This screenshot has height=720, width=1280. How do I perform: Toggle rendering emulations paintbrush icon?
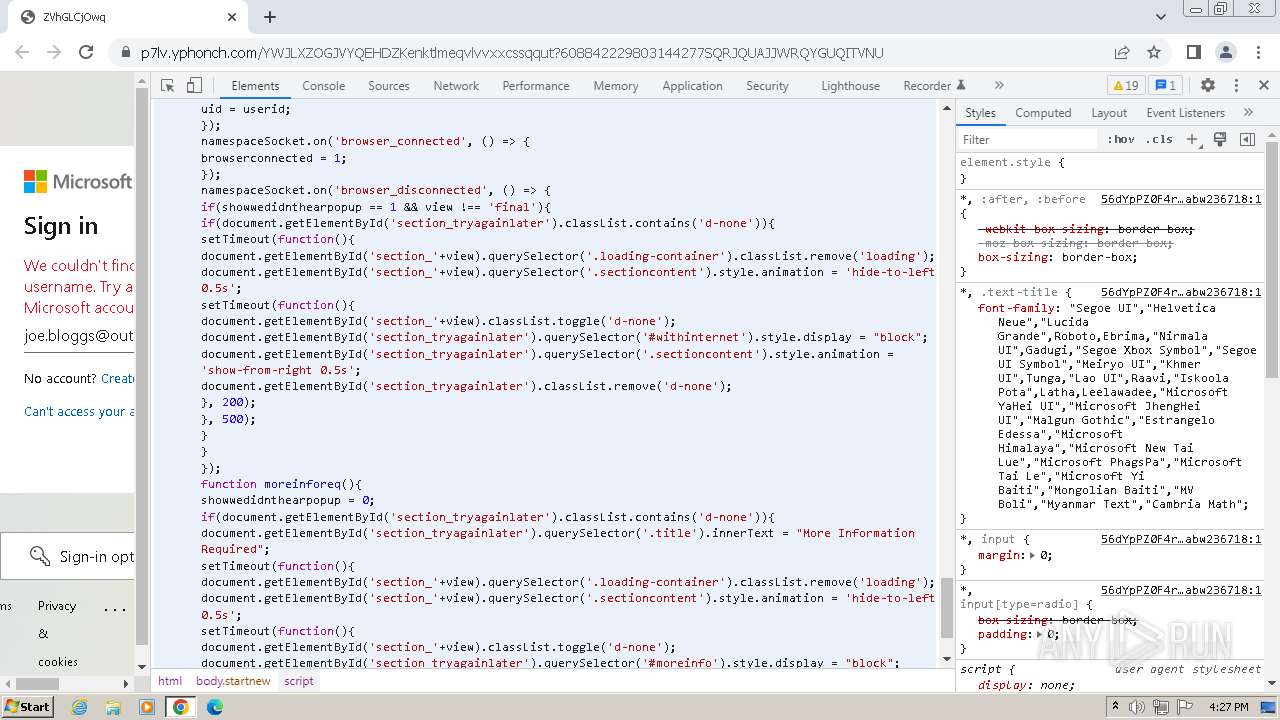[x=1220, y=140]
